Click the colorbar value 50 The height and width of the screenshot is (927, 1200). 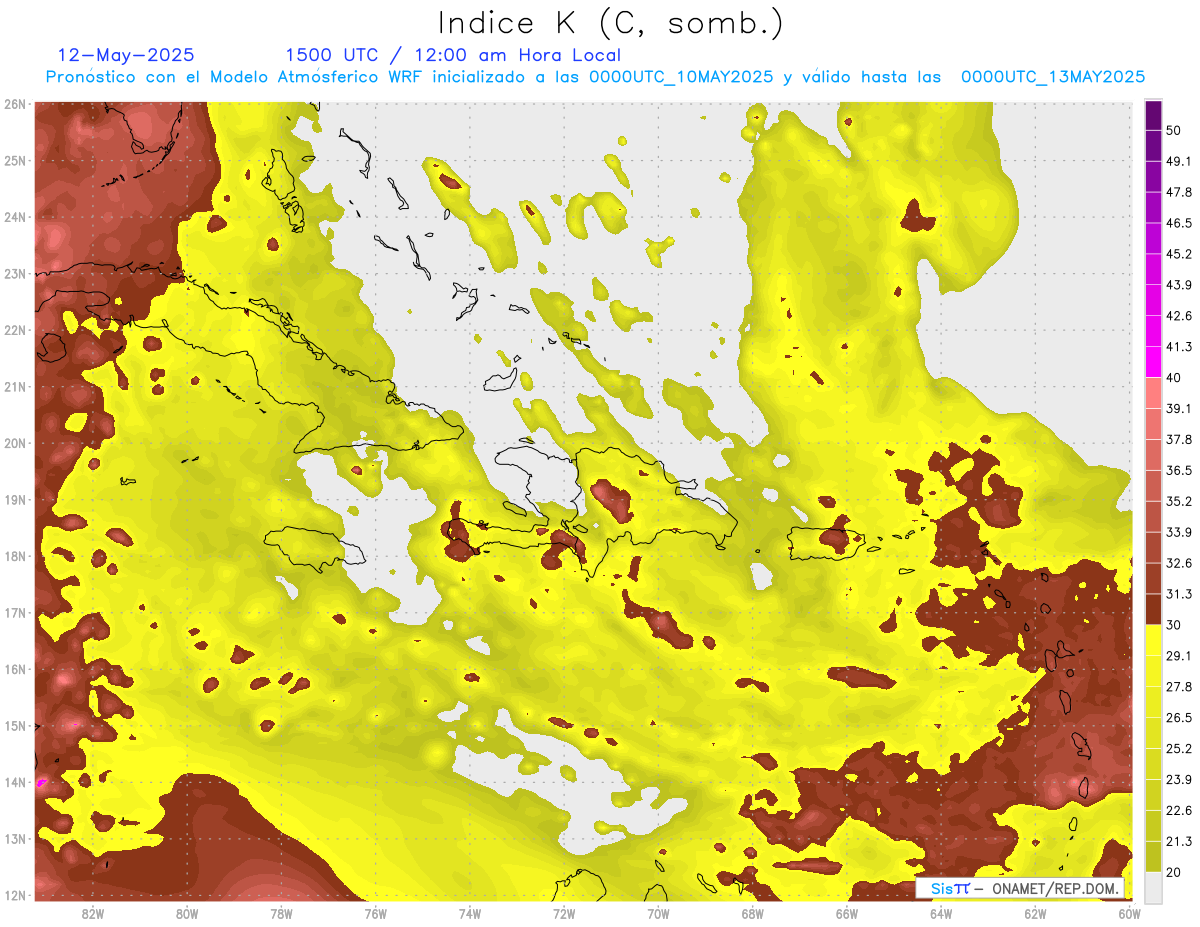[x=1174, y=130]
